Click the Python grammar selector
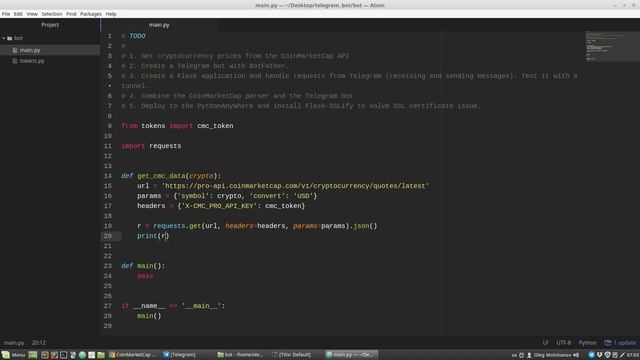Screen dimensions: 640x360 click(587, 343)
